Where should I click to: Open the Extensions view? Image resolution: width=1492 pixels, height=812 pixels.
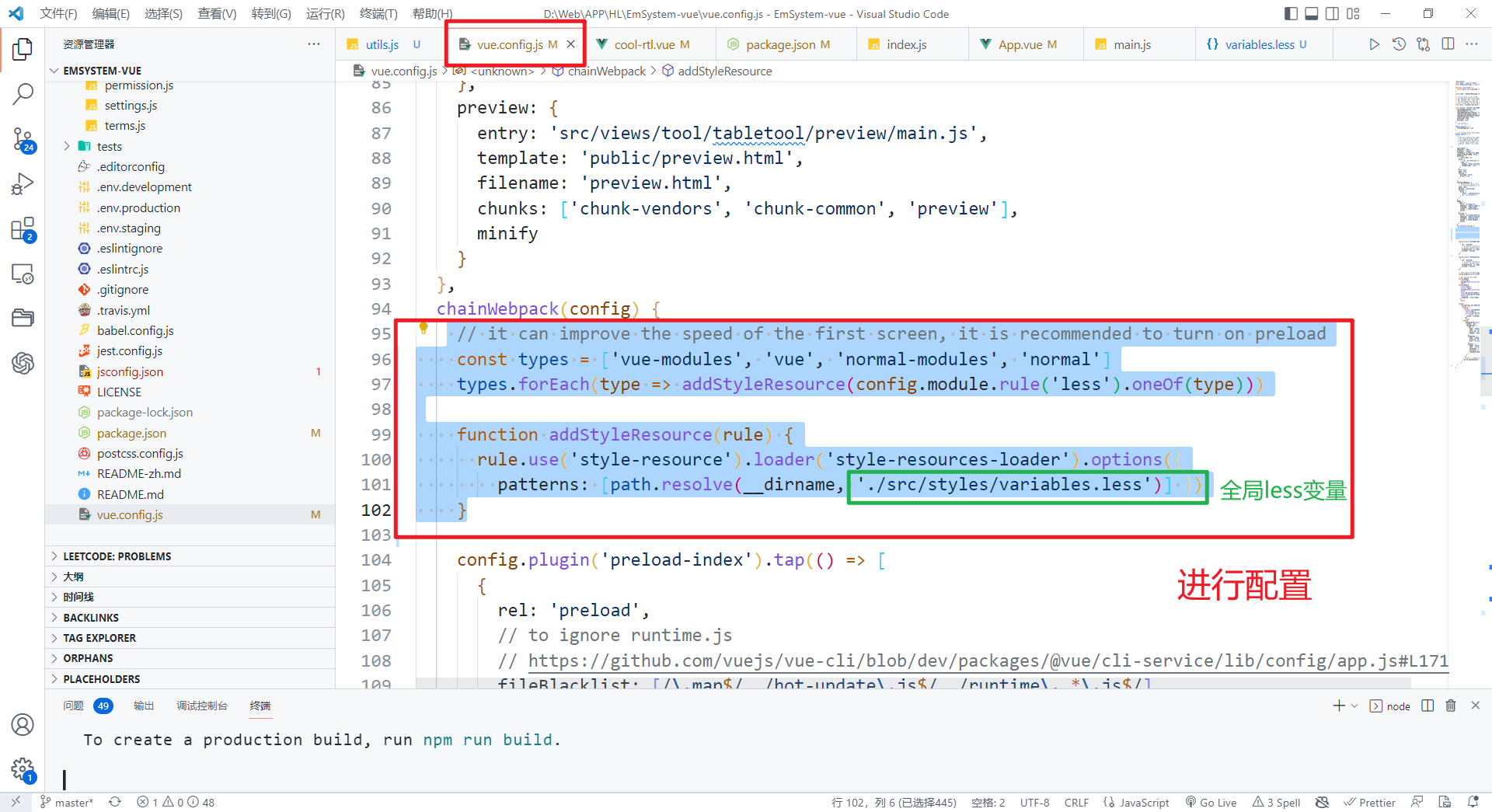23,229
